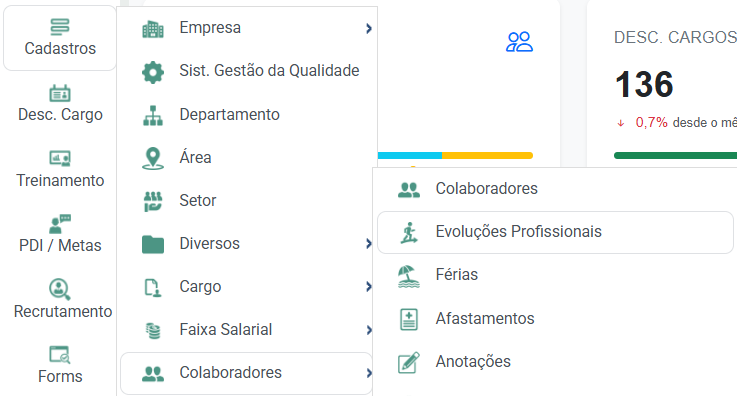
Task: Click the map pin Área icon
Action: point(153,158)
